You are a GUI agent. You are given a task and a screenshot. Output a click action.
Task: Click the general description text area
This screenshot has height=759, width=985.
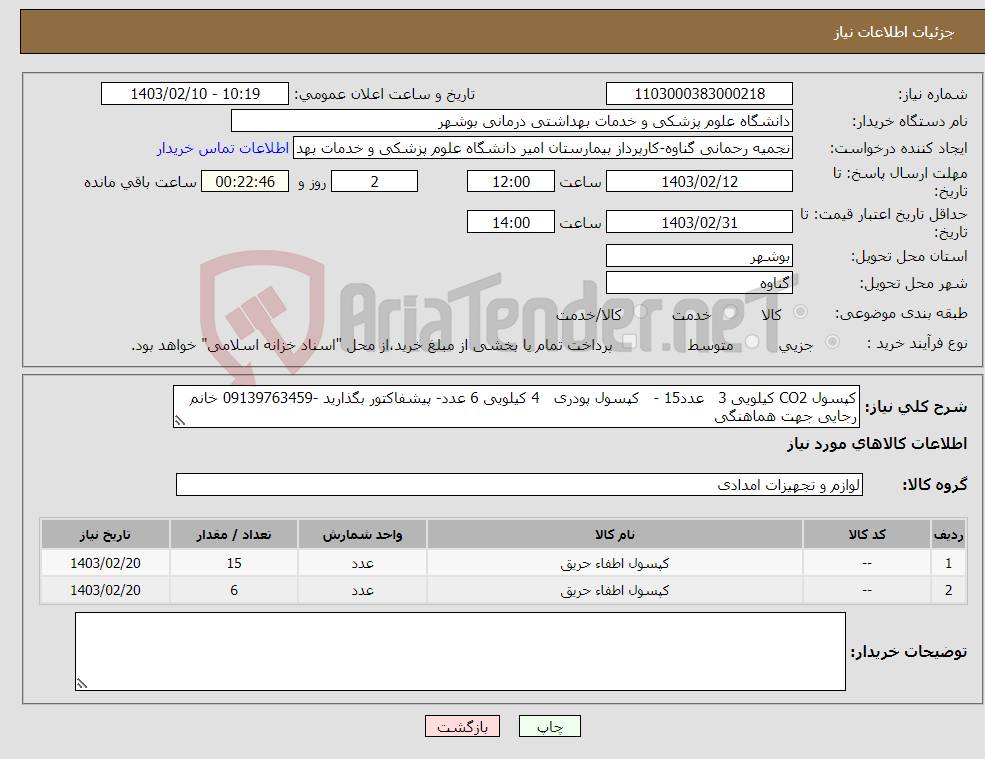pyautogui.click(x=516, y=407)
